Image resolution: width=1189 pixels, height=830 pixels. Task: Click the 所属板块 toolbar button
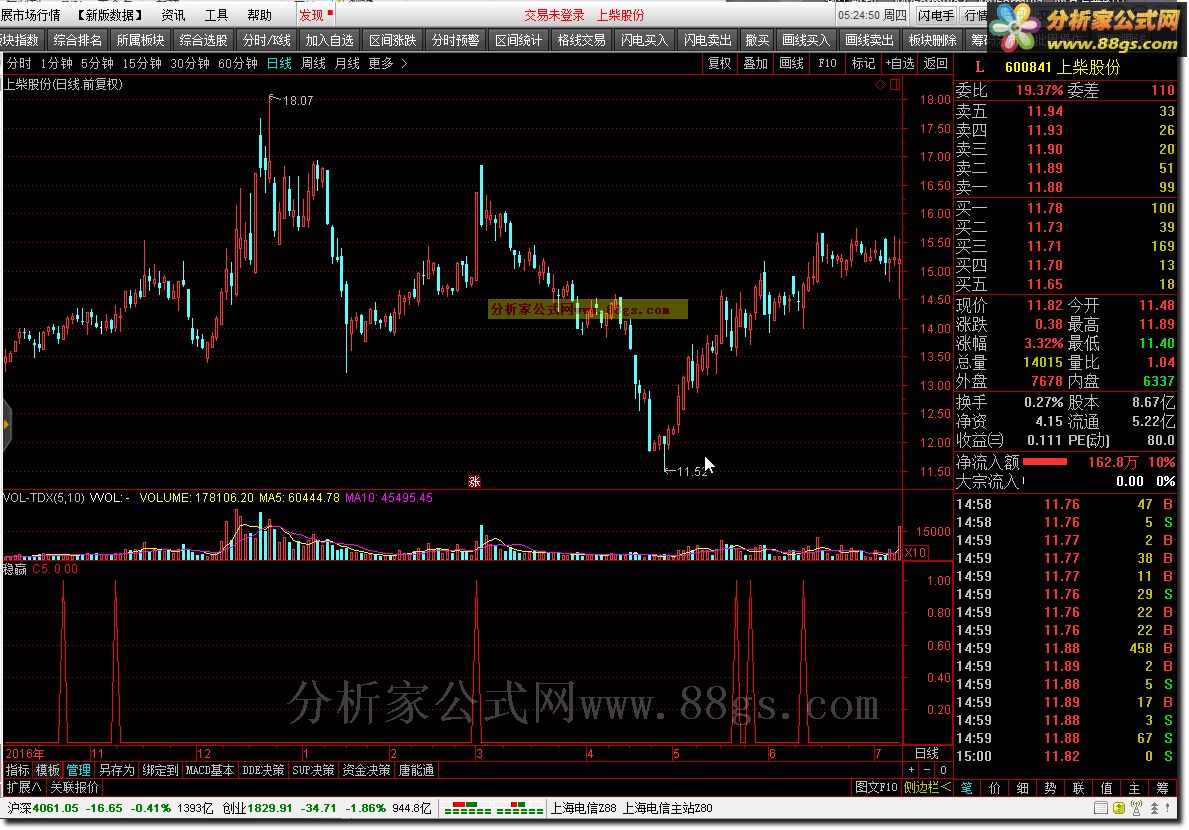coord(140,40)
